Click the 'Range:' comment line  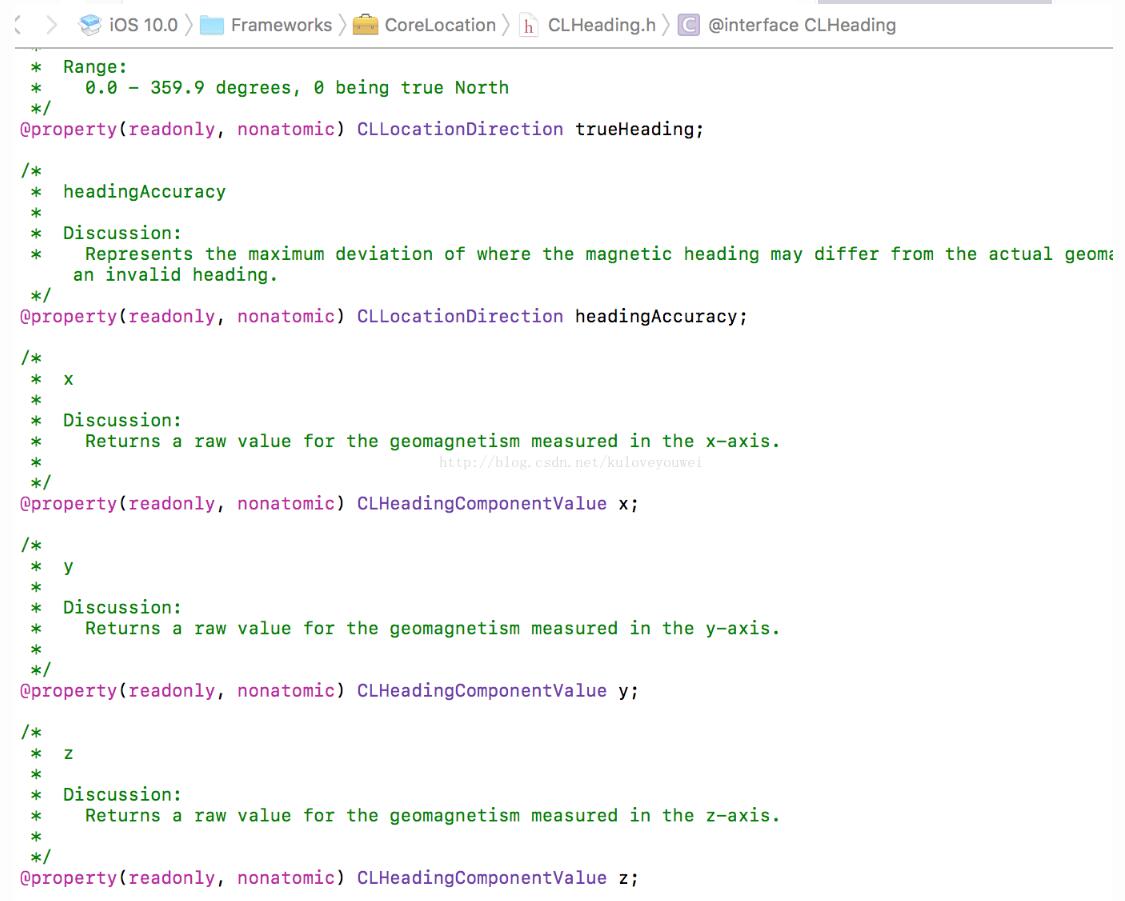tap(95, 67)
